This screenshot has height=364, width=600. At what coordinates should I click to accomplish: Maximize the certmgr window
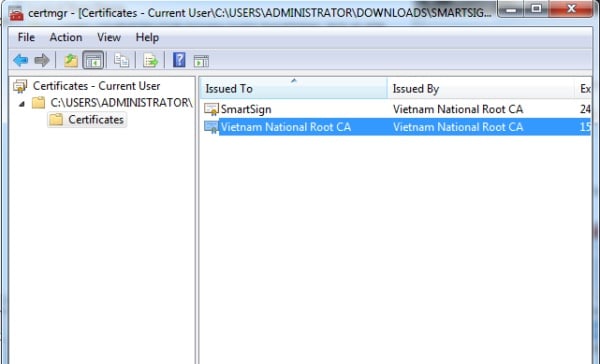pos(536,9)
